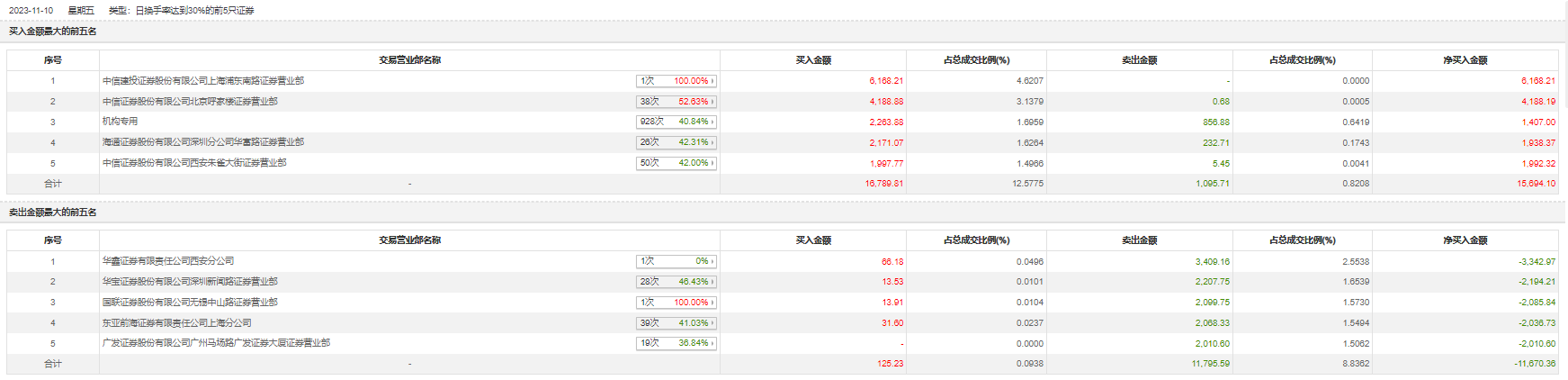
Task: Click the 机构专用 entry
Action: point(121,122)
